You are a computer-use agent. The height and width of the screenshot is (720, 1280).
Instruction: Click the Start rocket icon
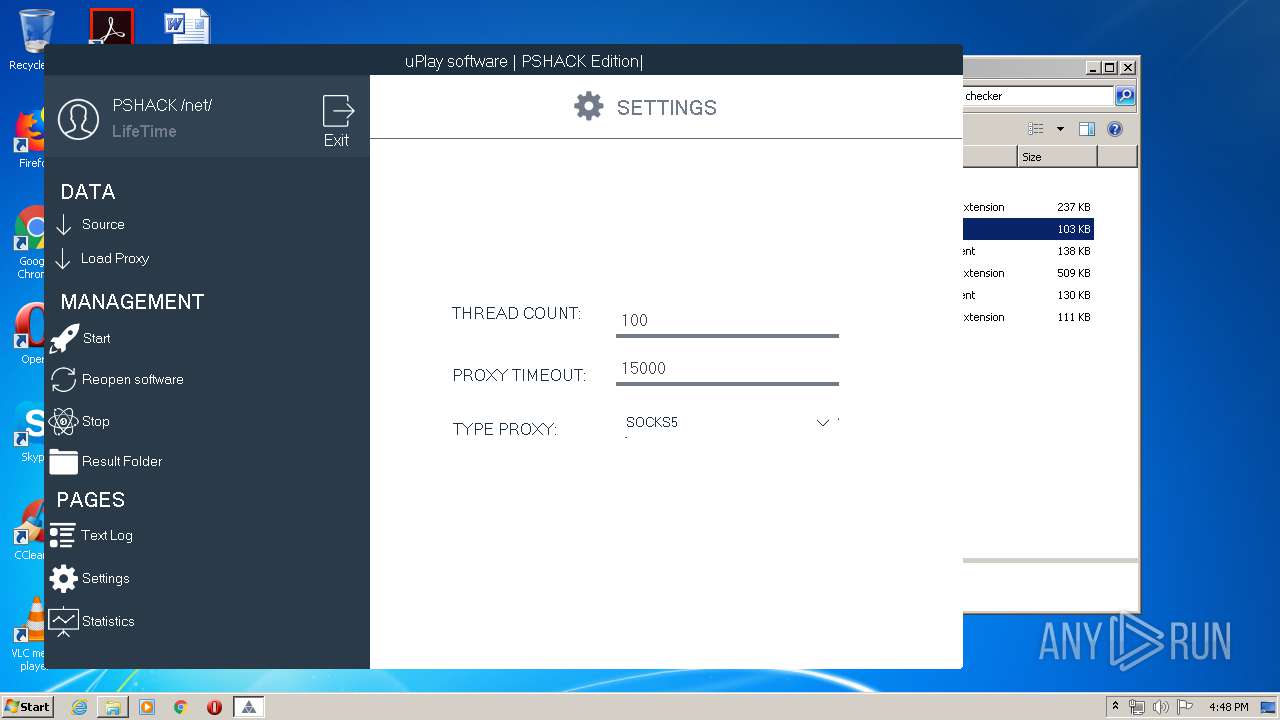click(x=64, y=338)
